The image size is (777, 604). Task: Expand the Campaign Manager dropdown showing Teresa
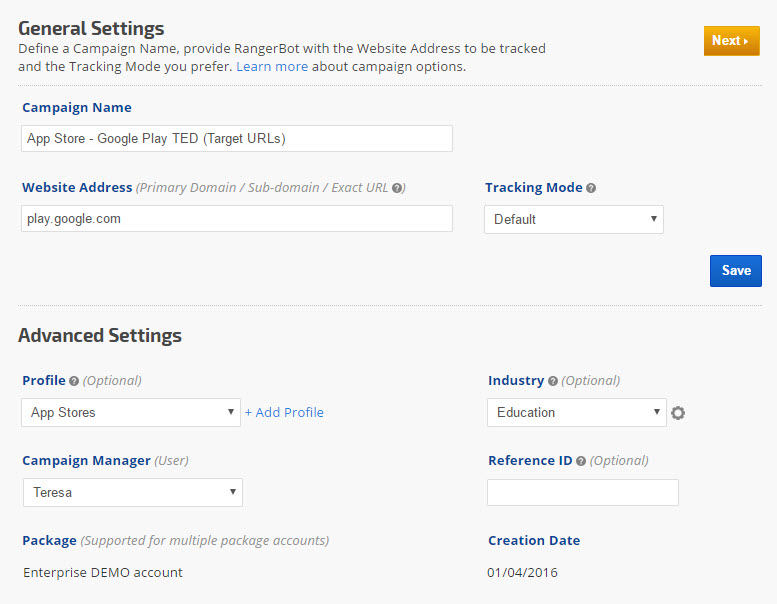point(132,492)
